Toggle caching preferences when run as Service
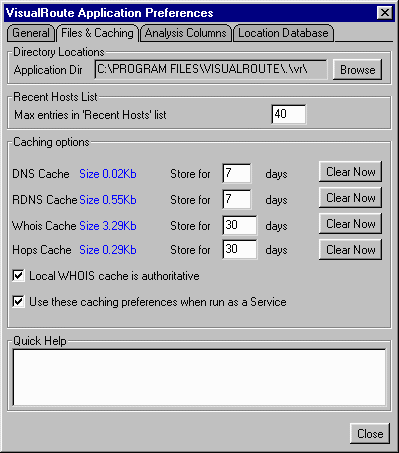This screenshot has width=399, height=453. coord(18,302)
